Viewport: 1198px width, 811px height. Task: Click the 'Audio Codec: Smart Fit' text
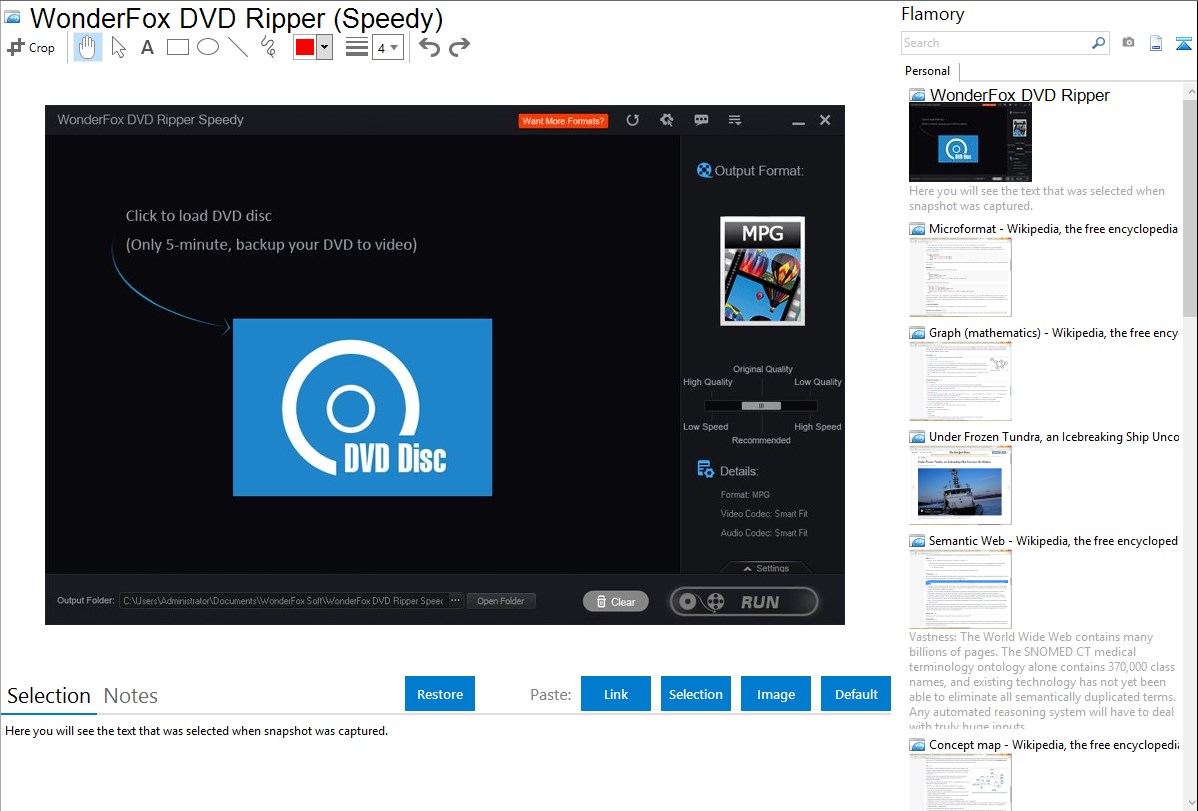pyautogui.click(x=764, y=533)
